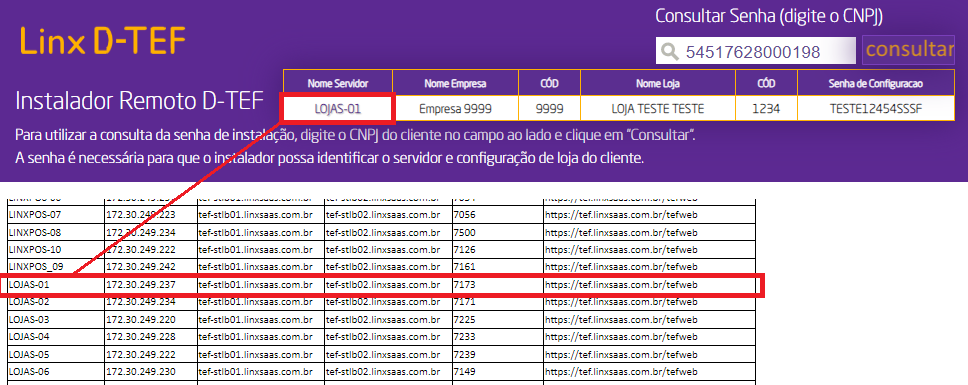This screenshot has width=968, height=385.
Task: Click tef-stlb02 host in LOJAS-01 row
Action: click(382, 285)
